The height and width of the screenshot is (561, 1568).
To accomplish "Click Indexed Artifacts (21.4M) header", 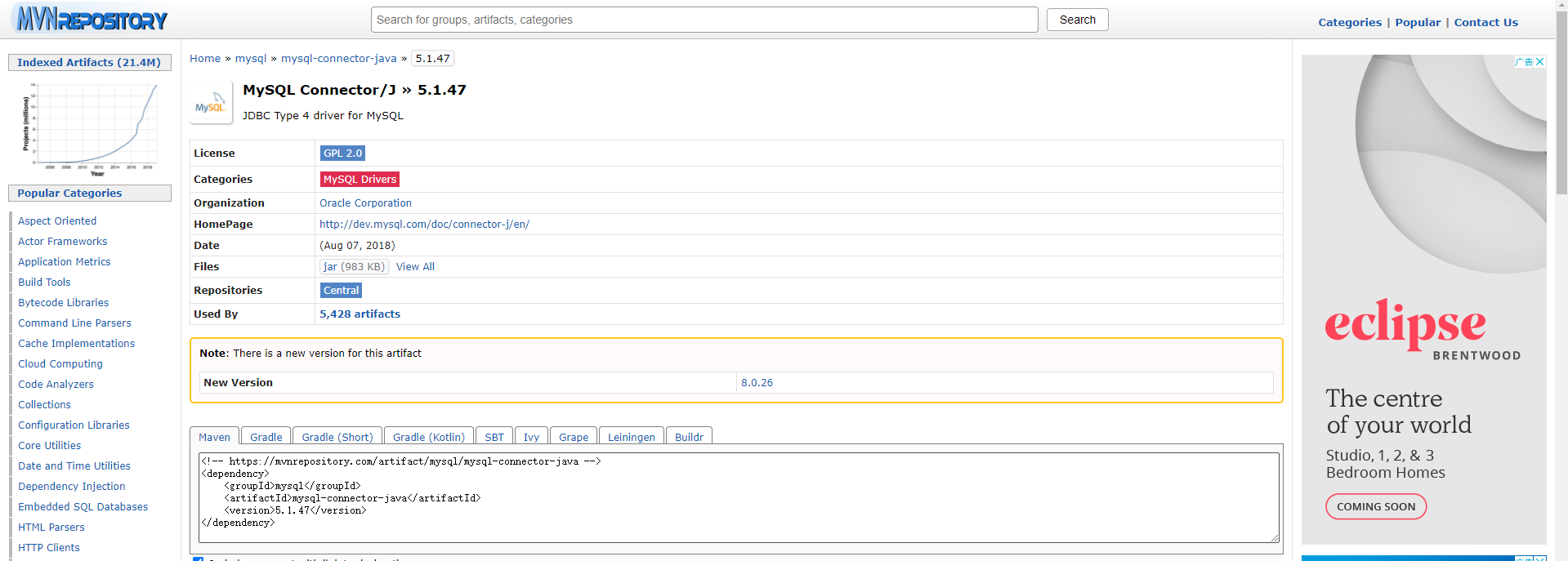I will [x=90, y=62].
